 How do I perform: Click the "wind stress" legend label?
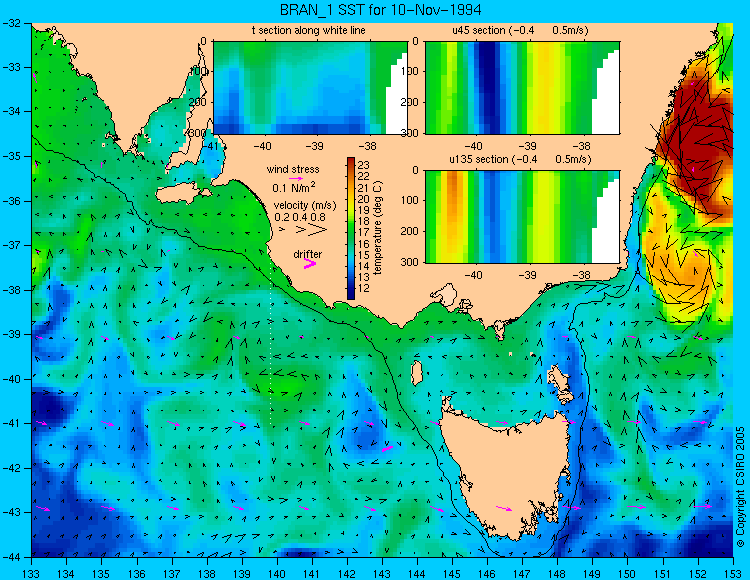[293, 169]
